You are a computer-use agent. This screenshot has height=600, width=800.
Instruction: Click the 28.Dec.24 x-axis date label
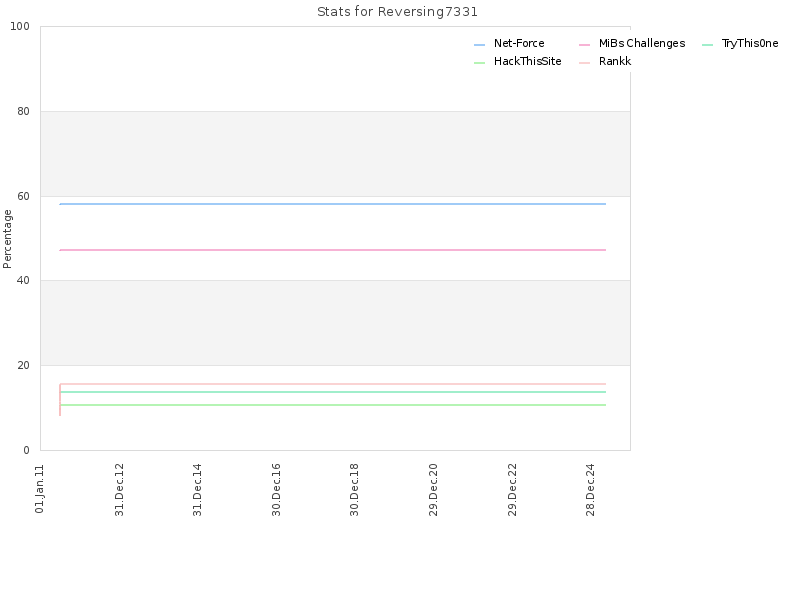pyautogui.click(x=590, y=490)
